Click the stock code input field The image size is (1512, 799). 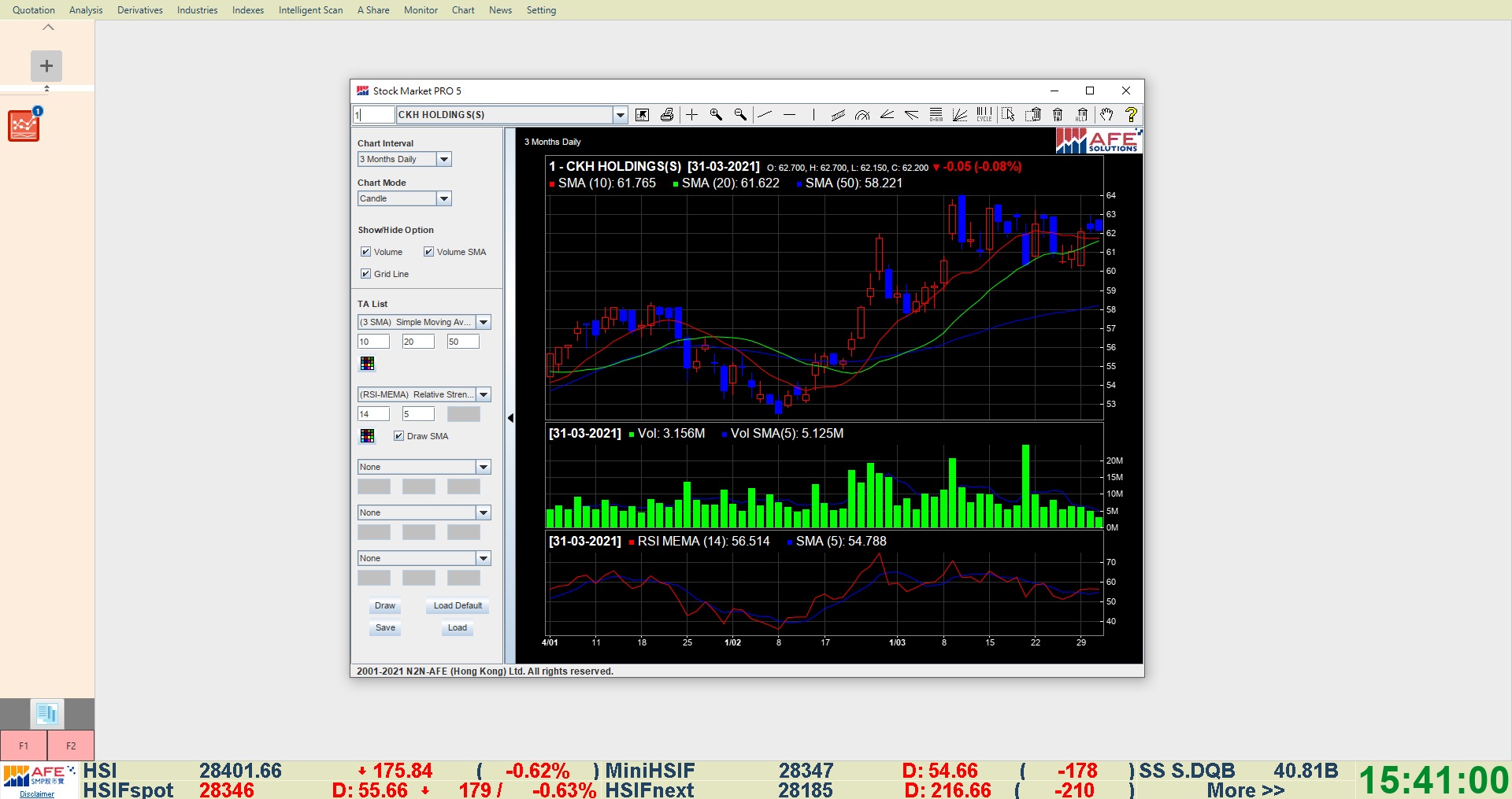[x=373, y=115]
